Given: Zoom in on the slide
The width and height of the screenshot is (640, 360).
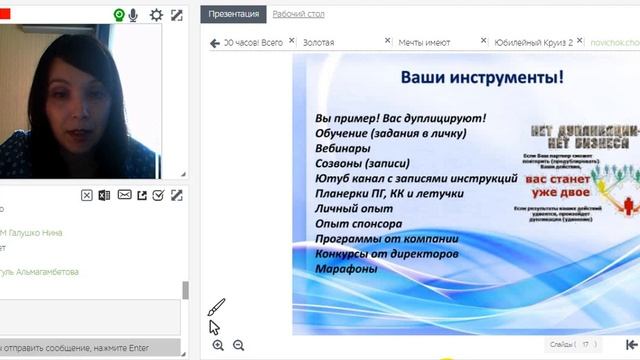Looking at the screenshot, I should coord(218,345).
